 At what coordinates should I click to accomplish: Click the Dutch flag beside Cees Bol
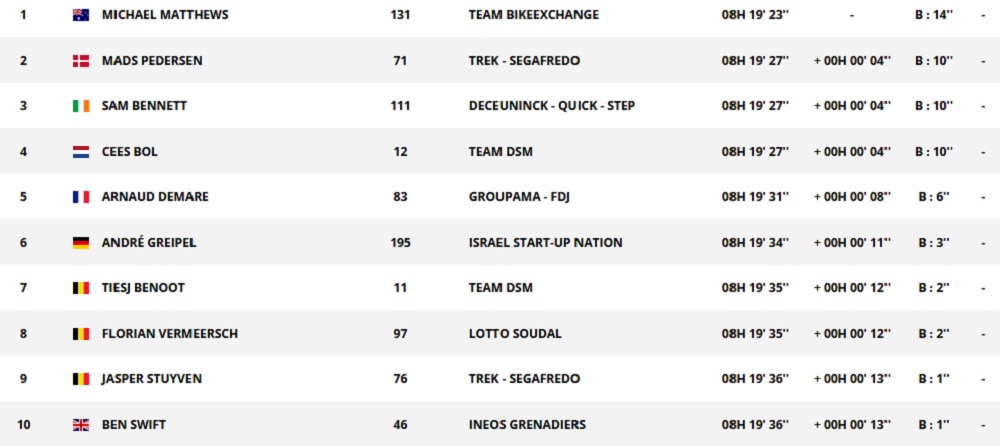coord(81,152)
